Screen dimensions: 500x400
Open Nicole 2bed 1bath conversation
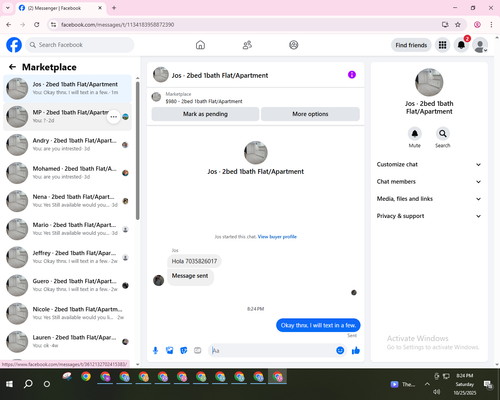pyautogui.click(x=67, y=313)
